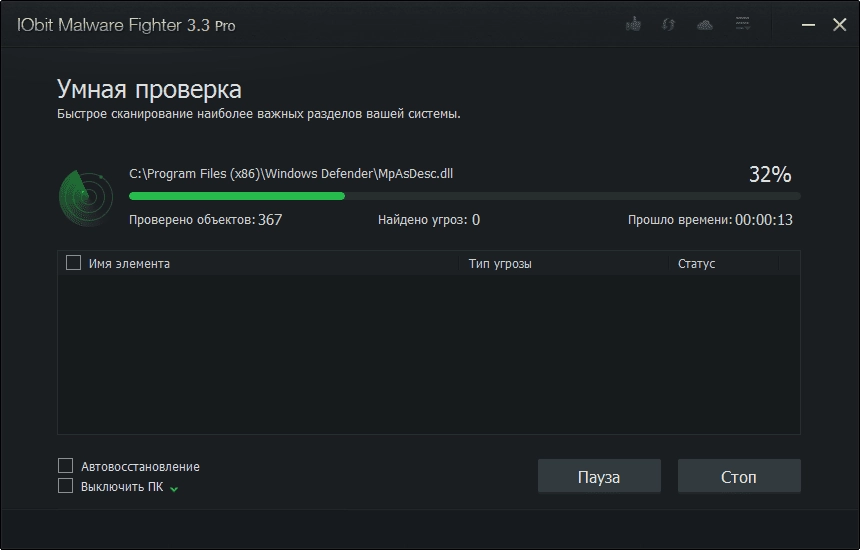Image resolution: width=860 pixels, height=550 pixels.
Task: Click the green radar scanning icon
Action: click(x=86, y=198)
